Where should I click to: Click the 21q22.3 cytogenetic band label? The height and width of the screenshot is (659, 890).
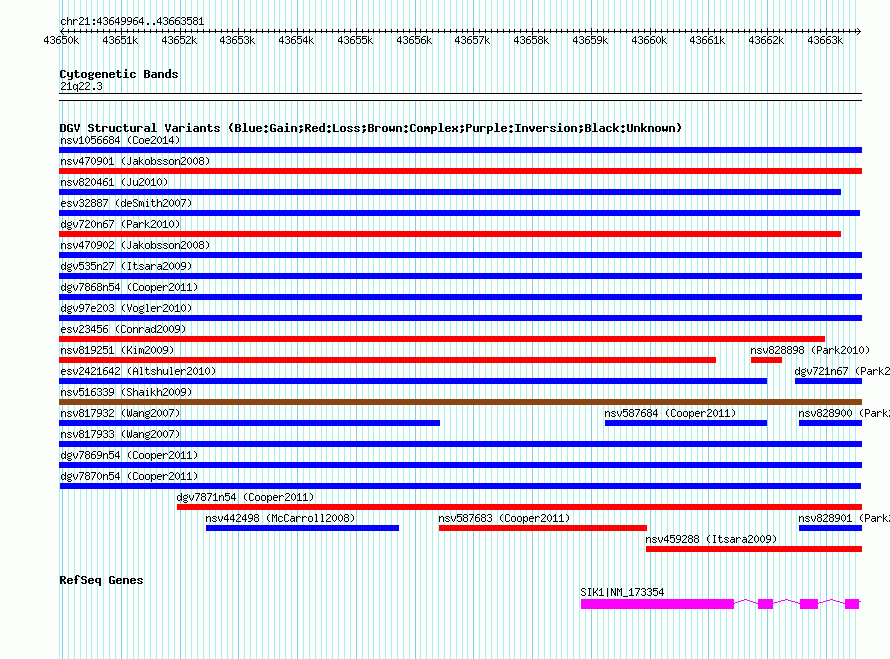pos(81,86)
